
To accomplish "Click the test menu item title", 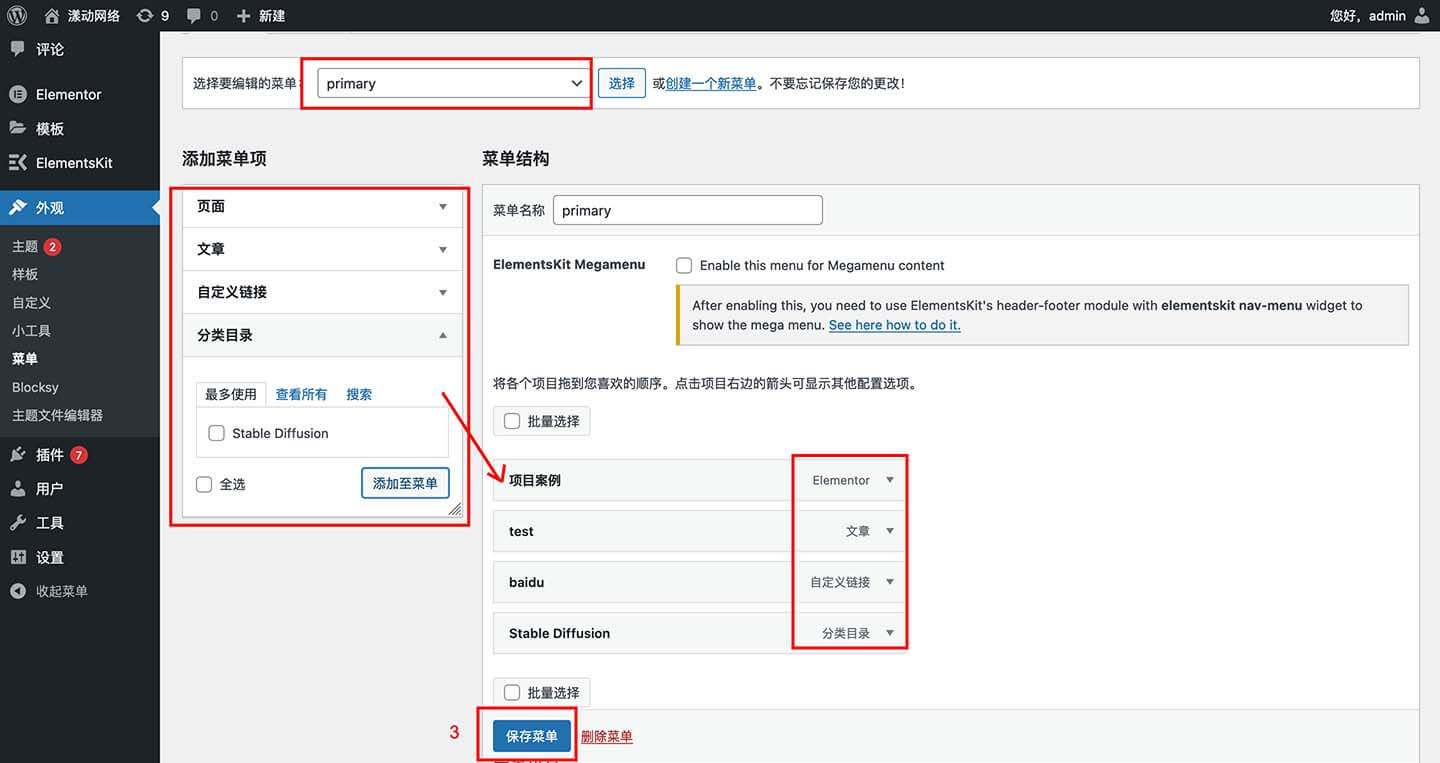I will pos(521,531).
